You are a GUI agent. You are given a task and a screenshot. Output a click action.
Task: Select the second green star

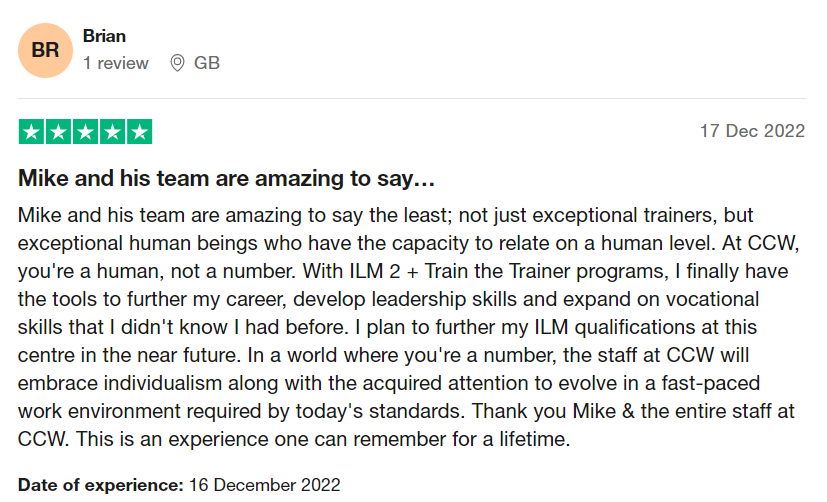tap(59, 132)
